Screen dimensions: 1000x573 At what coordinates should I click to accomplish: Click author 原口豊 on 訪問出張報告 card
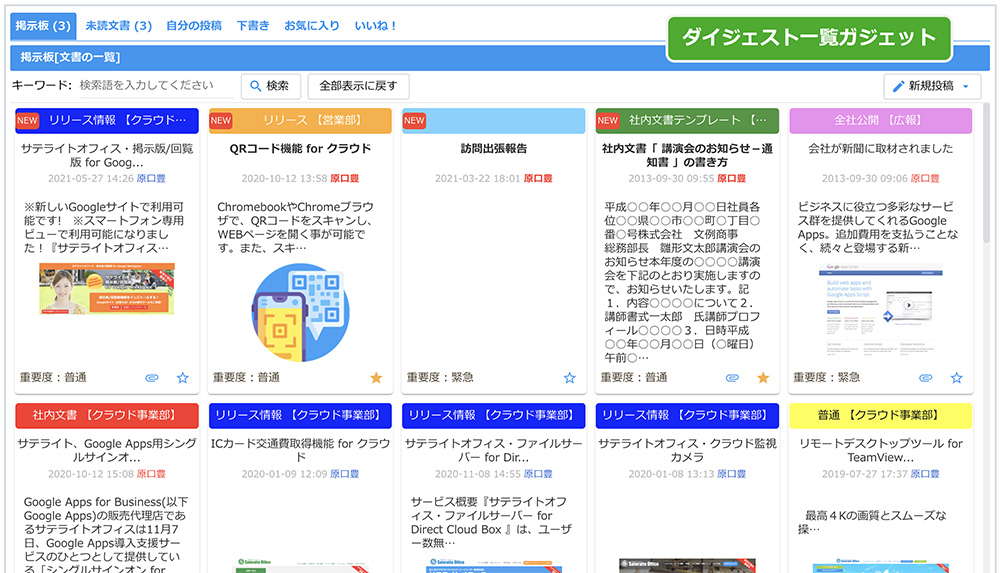538,179
